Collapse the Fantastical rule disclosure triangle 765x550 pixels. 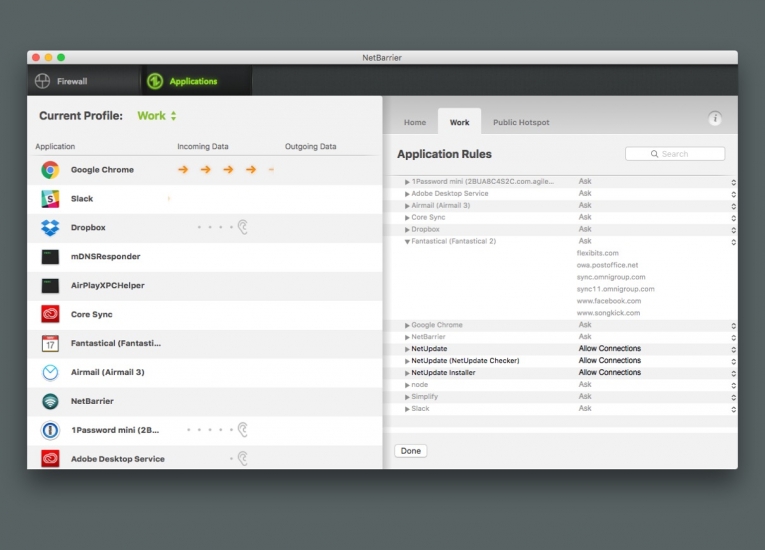[407, 241]
